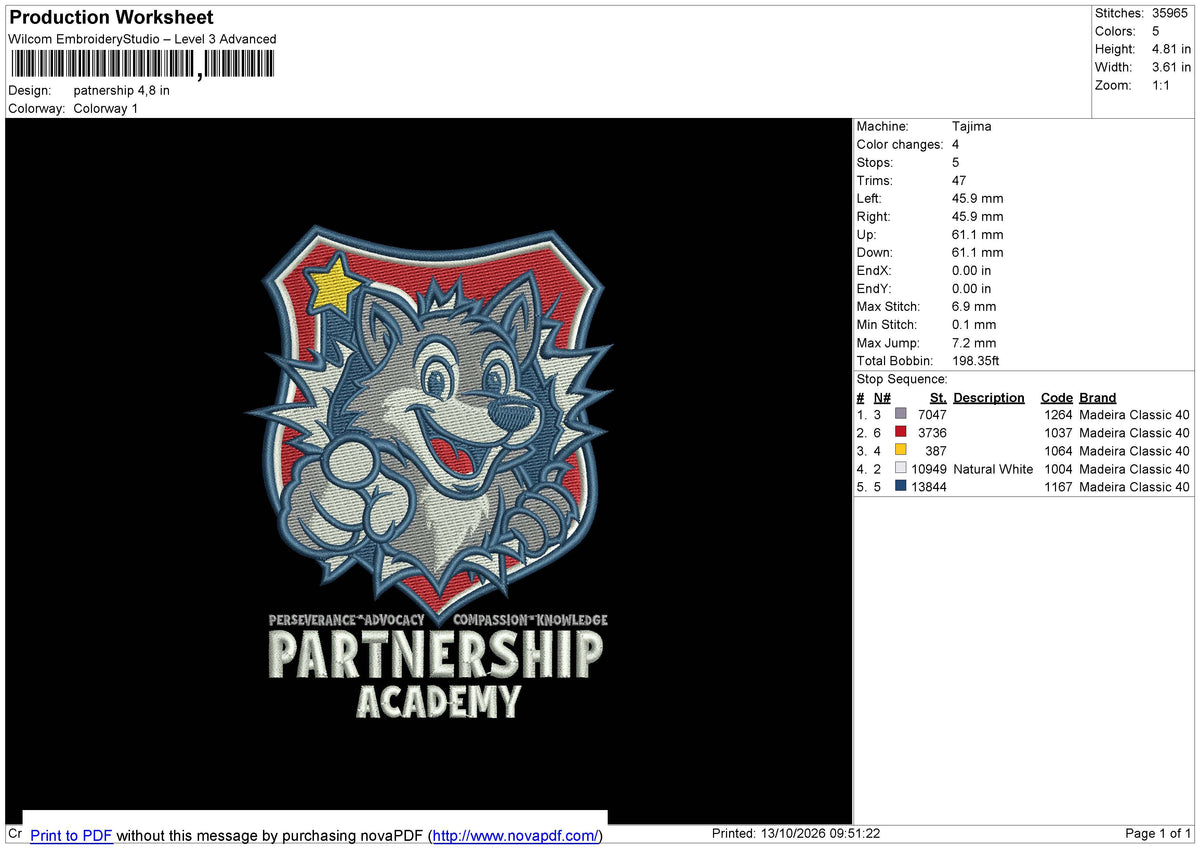
Task: Click the stitch count 387 in row 3
Action: pyautogui.click(x=936, y=450)
